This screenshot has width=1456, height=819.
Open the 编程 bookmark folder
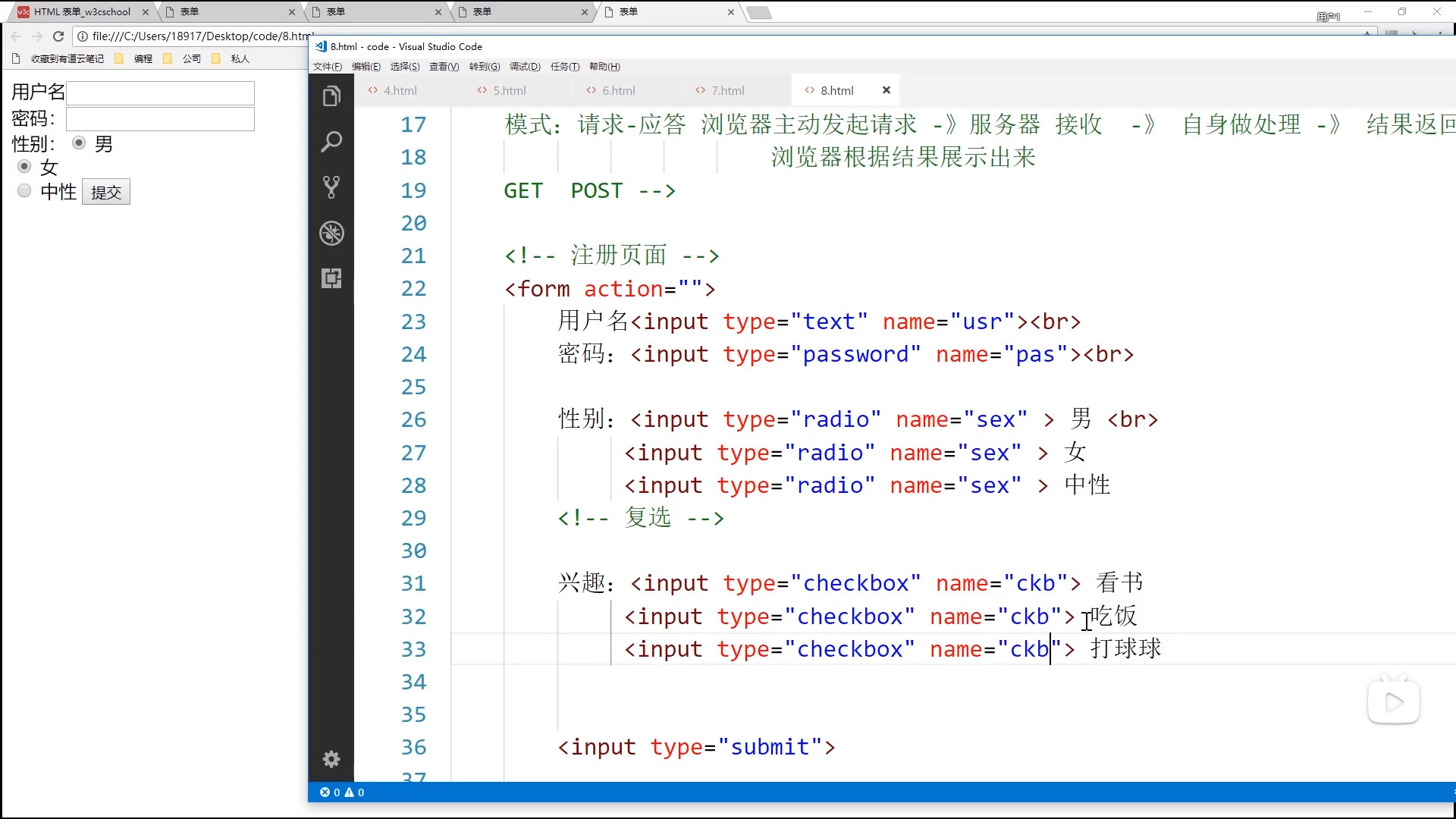[142, 58]
